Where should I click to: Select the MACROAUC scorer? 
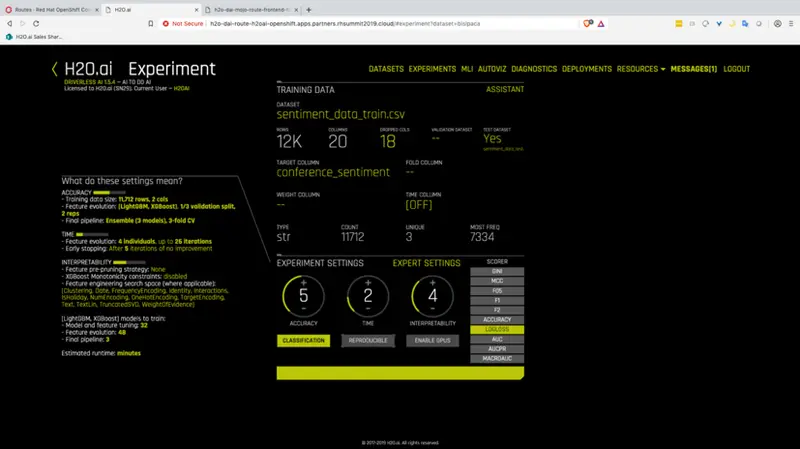click(x=497, y=359)
